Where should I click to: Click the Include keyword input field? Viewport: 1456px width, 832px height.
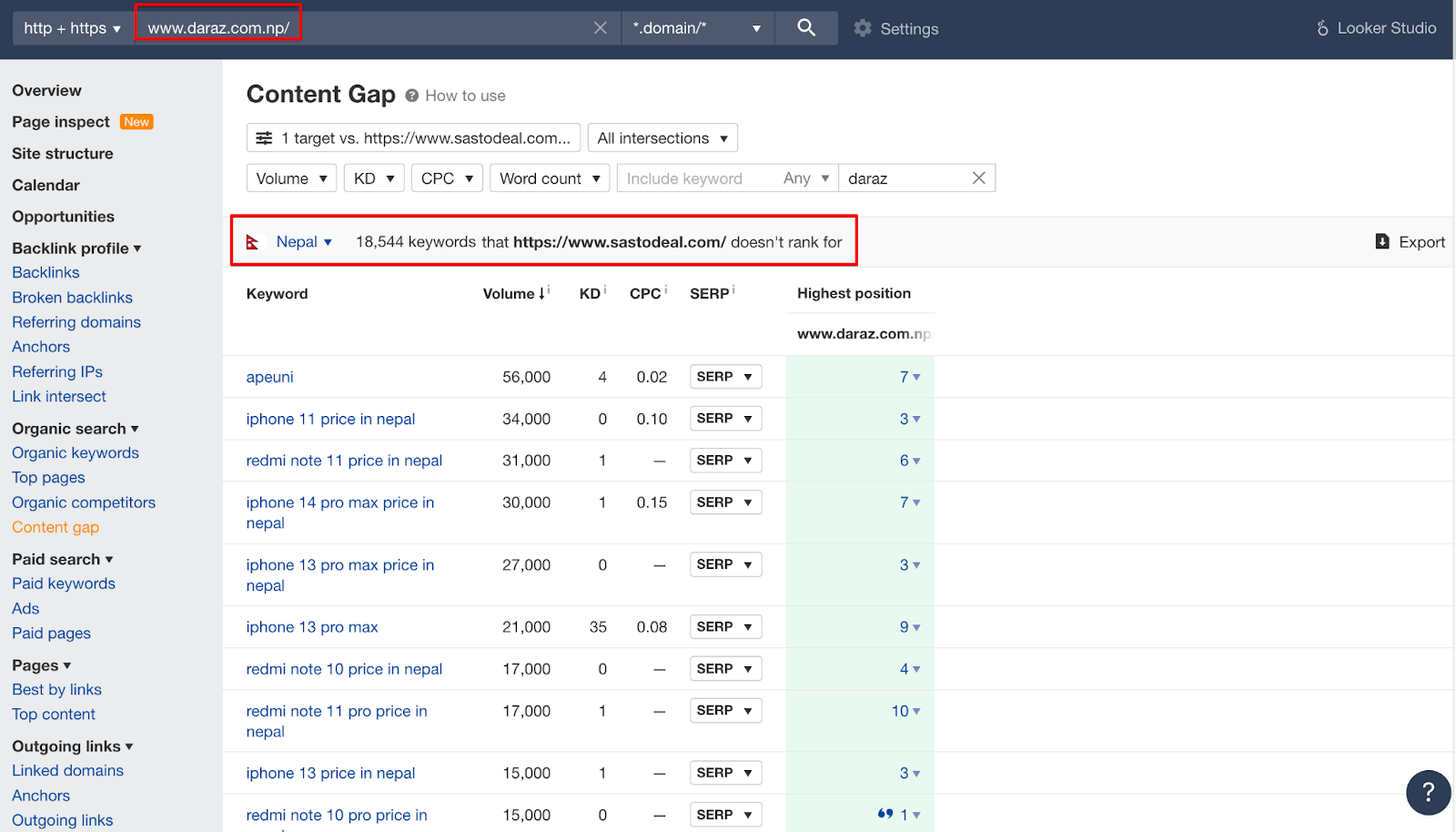point(696,178)
